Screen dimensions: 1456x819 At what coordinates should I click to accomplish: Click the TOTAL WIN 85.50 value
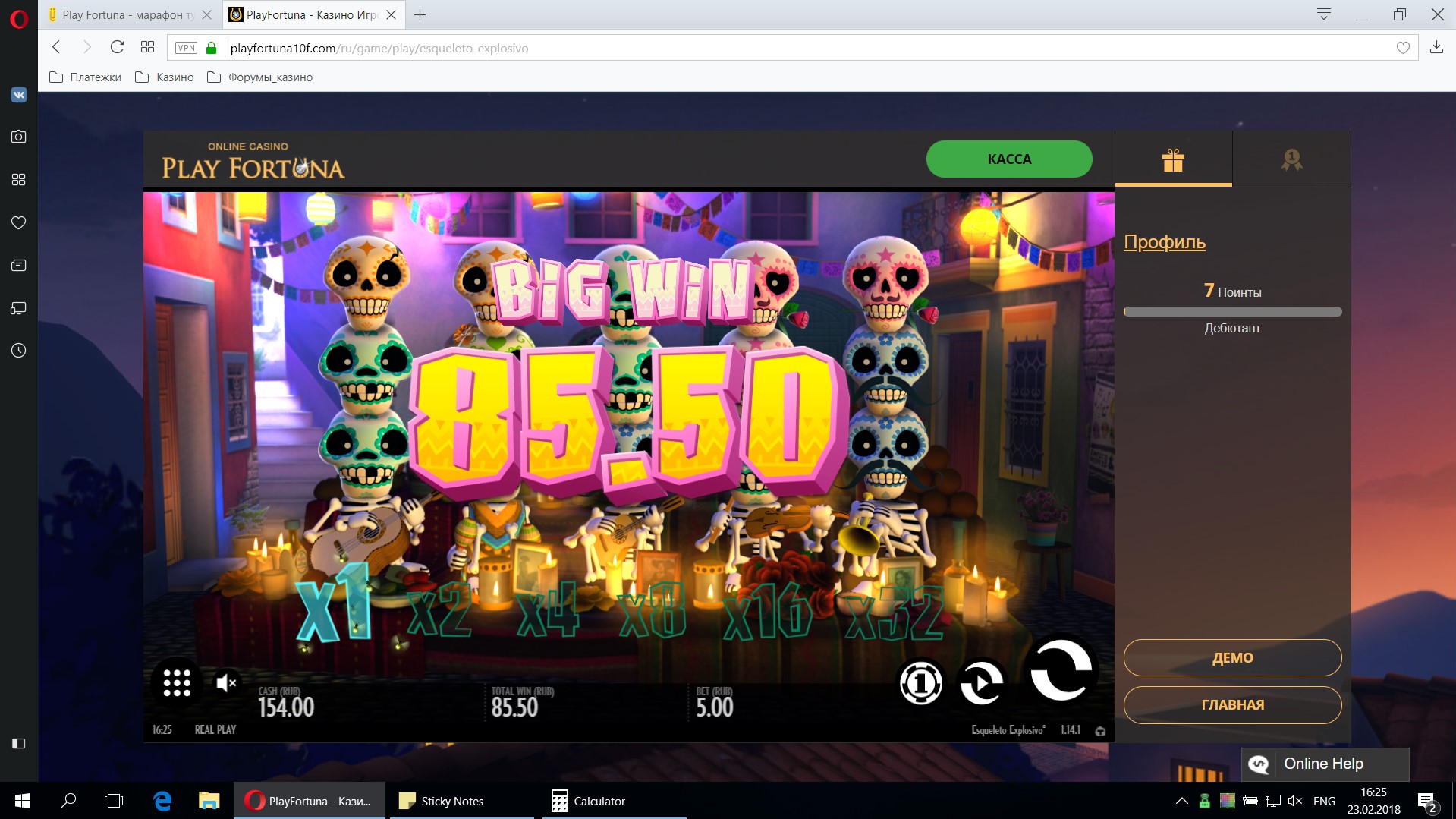(514, 707)
